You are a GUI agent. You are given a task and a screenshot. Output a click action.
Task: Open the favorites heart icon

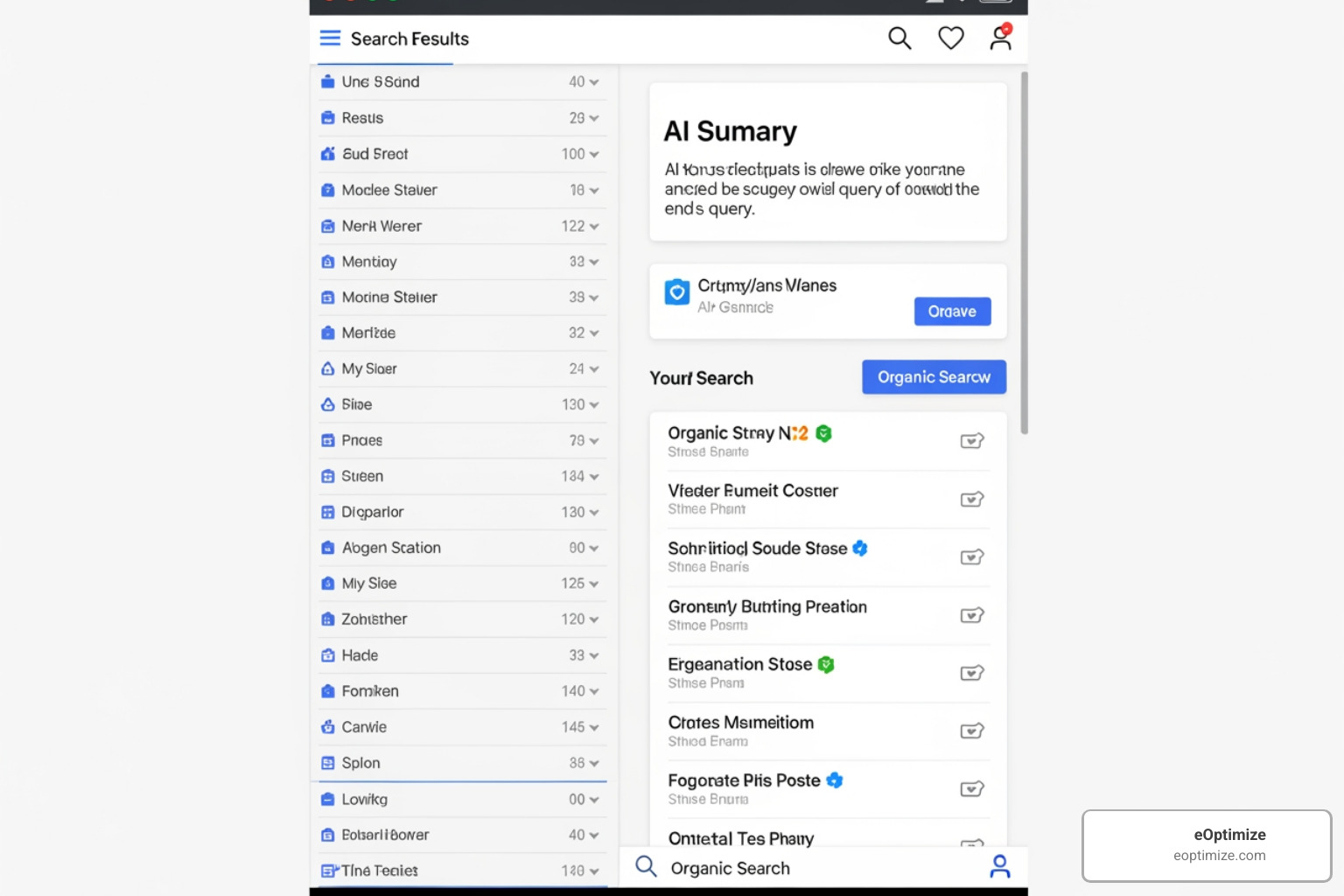(950, 38)
